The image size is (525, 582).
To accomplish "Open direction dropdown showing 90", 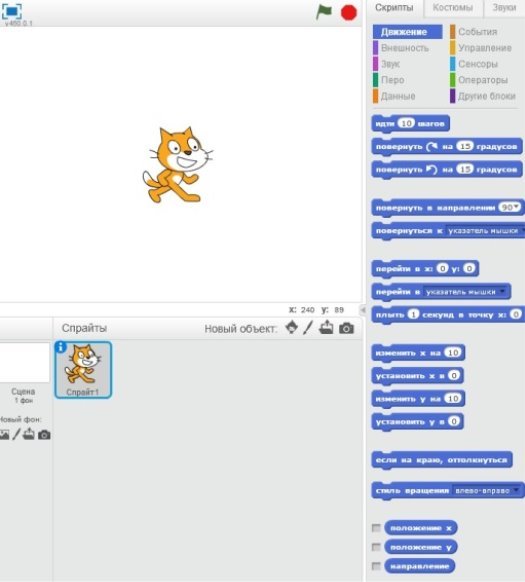I will [x=510, y=207].
